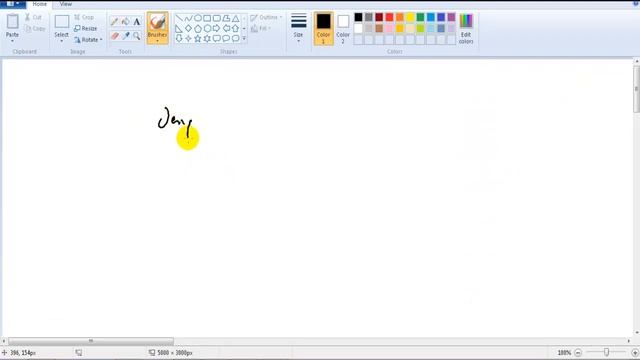Select the Fill with color bucket tool
This screenshot has height=360, width=640.
coord(126,22)
